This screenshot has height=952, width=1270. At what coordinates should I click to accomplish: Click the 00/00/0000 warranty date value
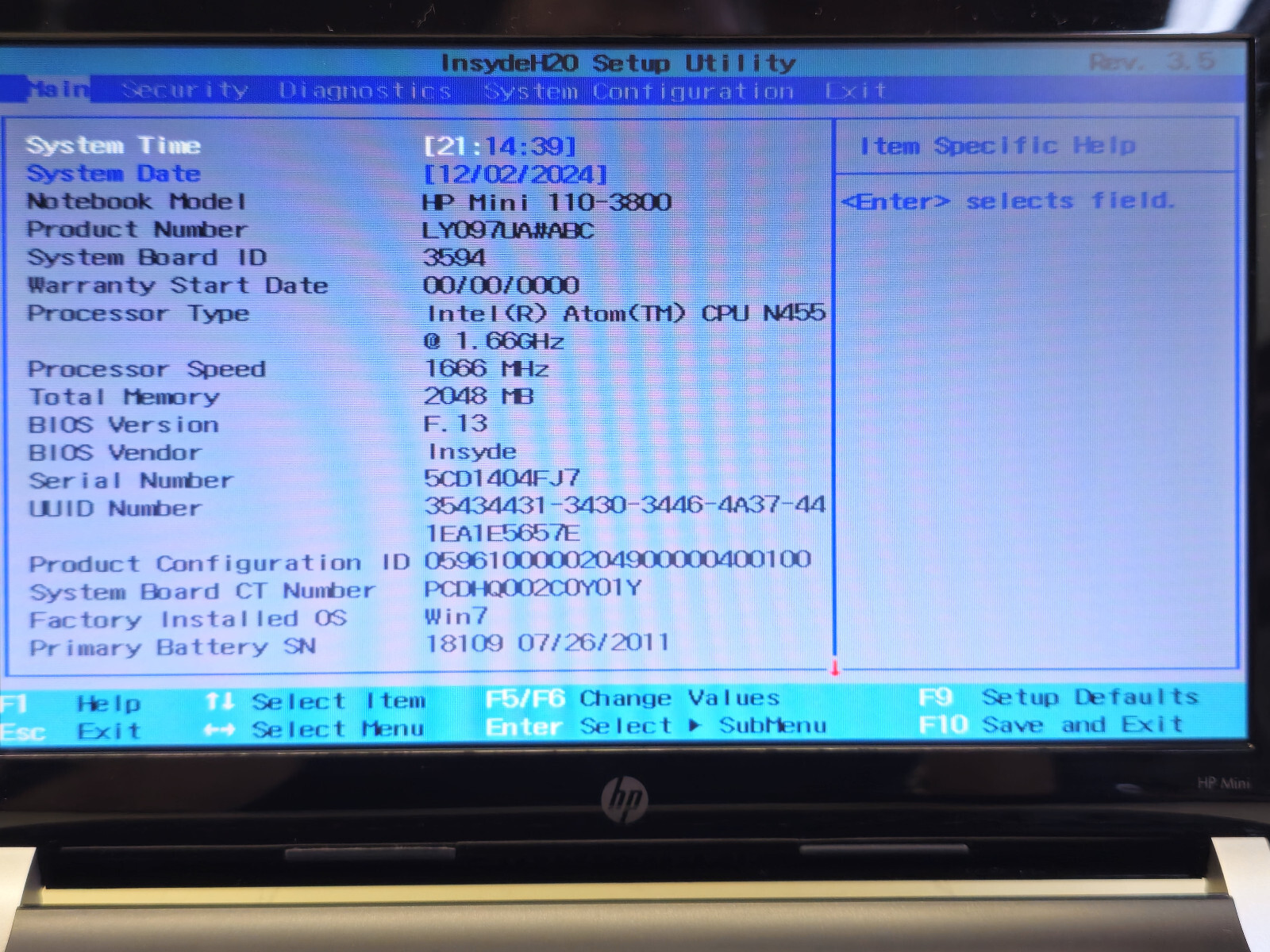(501, 286)
